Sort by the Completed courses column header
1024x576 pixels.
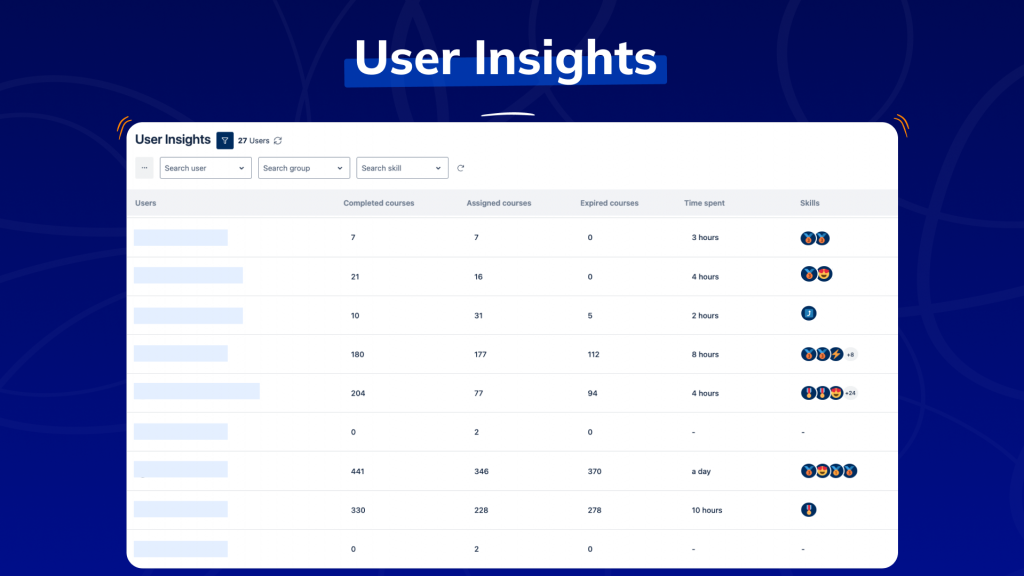(x=378, y=203)
